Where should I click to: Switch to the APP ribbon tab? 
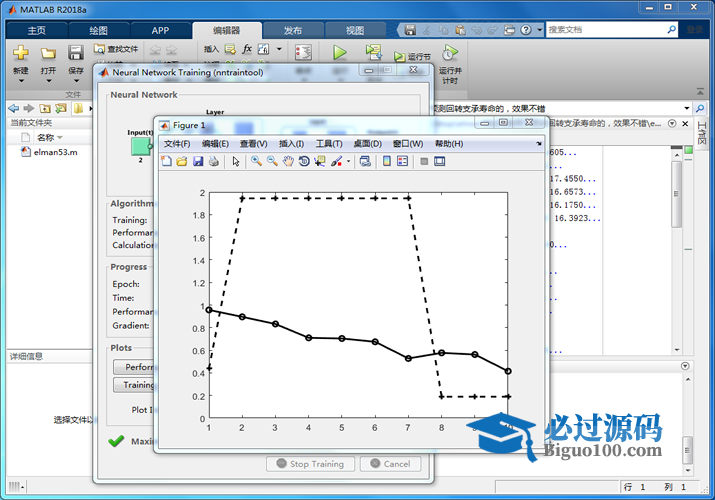coord(160,31)
